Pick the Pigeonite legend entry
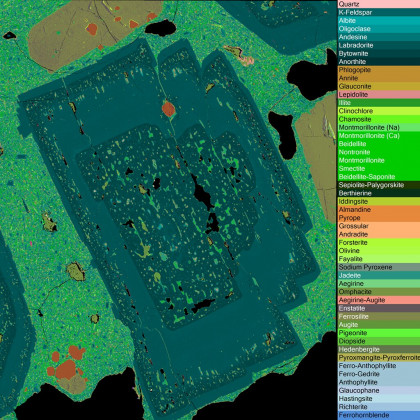 (379, 333)
